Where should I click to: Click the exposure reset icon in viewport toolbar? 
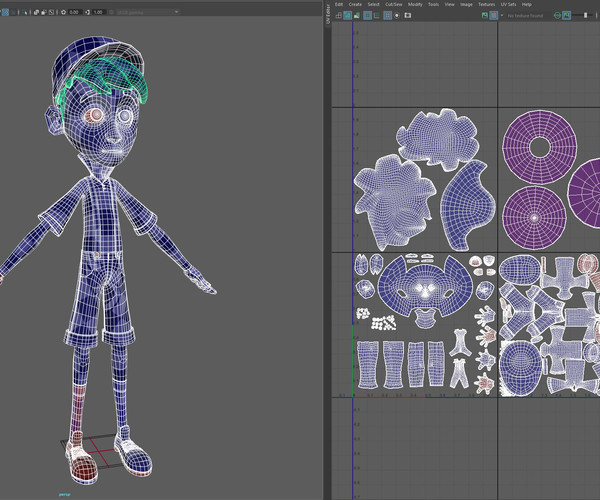pos(64,12)
